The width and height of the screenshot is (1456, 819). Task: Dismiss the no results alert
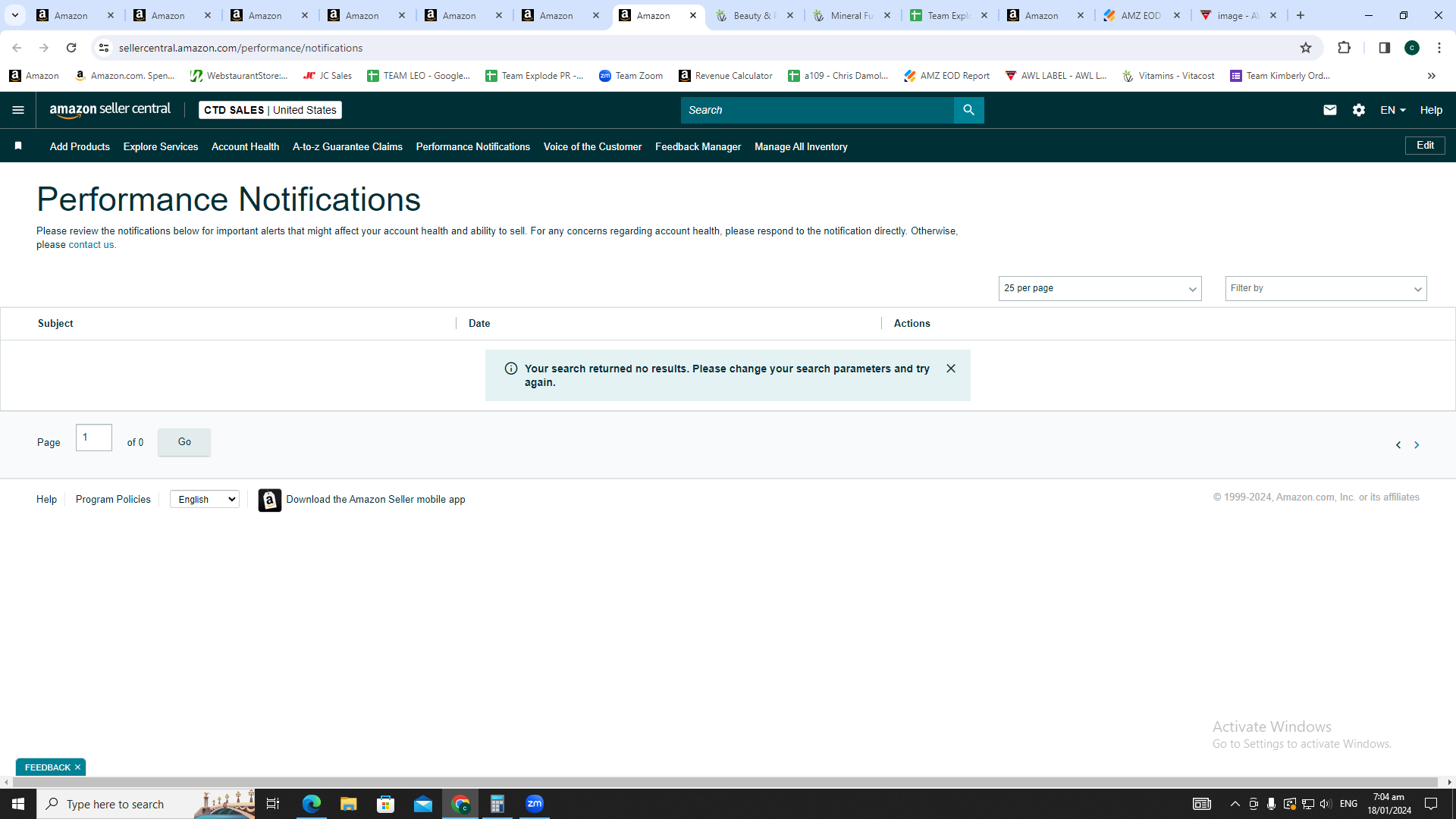[951, 369]
